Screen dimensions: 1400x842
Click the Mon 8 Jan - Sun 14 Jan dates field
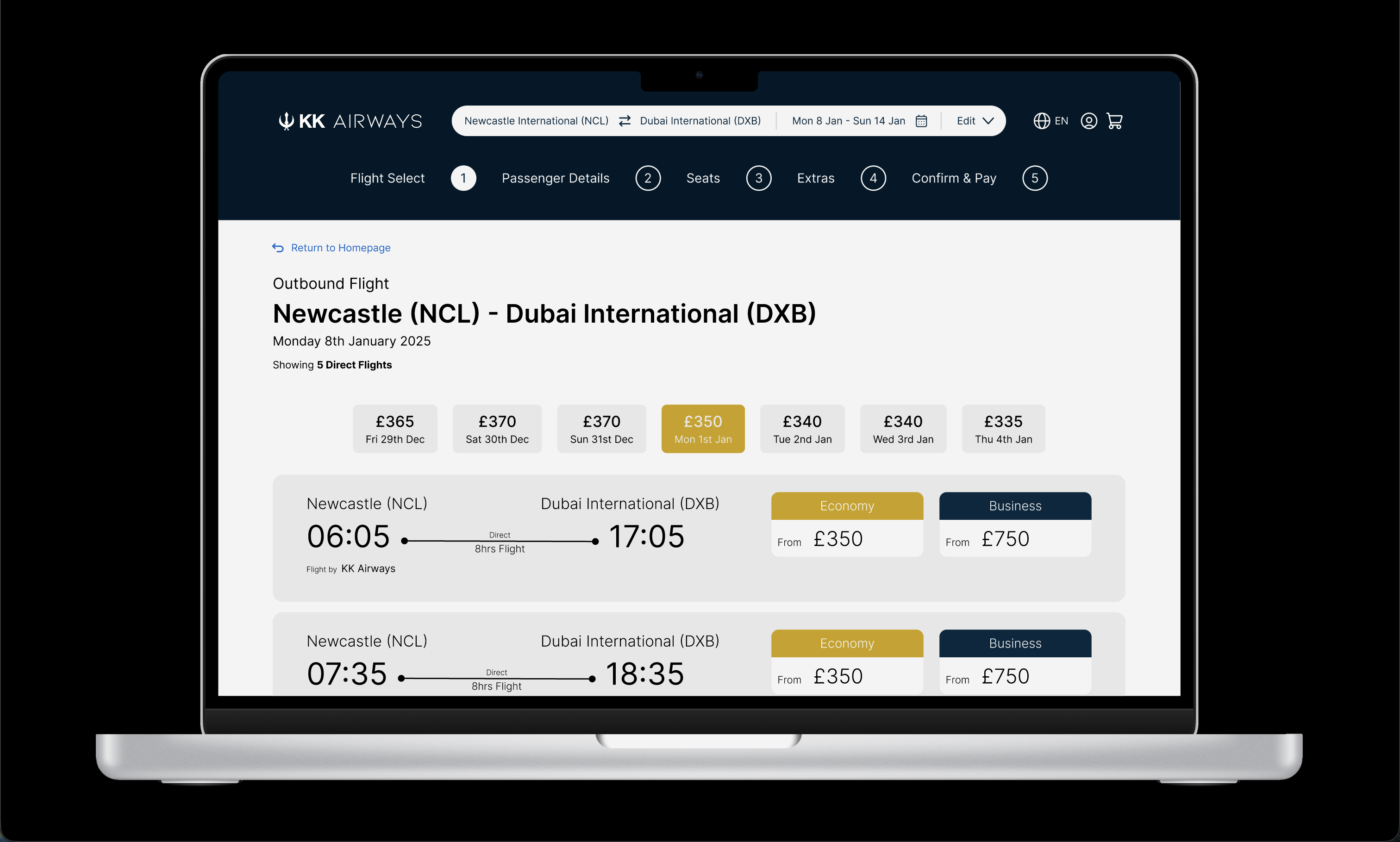tap(848, 121)
